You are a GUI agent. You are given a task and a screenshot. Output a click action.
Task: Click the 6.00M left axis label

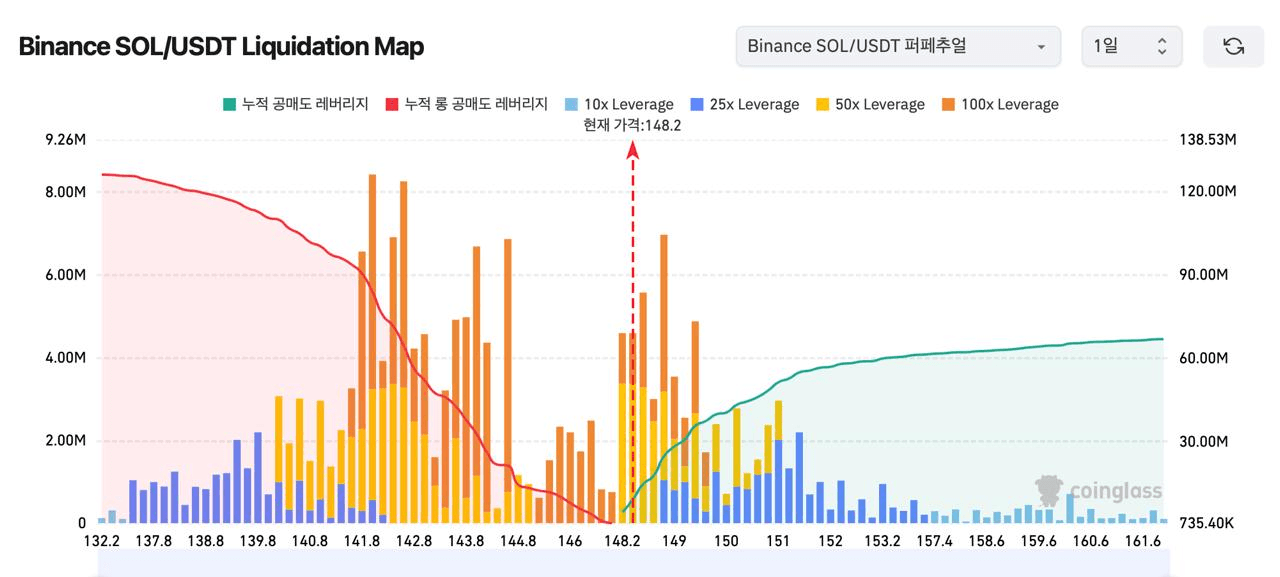click(66, 275)
